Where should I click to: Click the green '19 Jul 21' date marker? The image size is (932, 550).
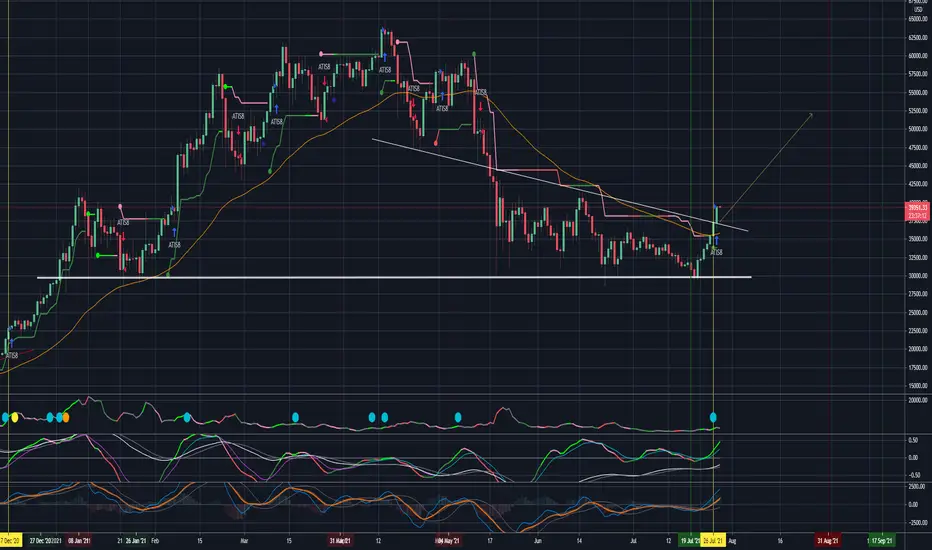click(x=689, y=540)
